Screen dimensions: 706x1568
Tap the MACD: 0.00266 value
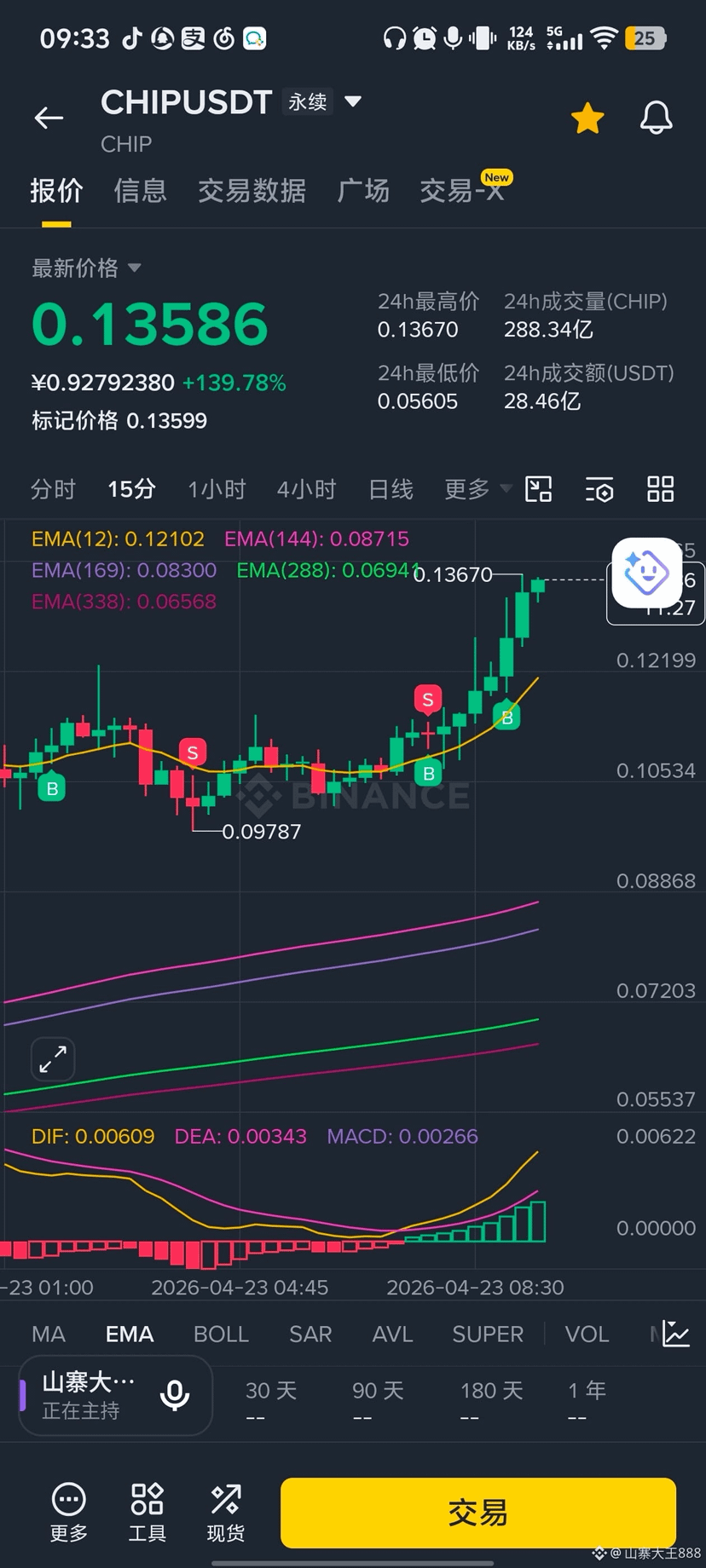pos(402,1136)
